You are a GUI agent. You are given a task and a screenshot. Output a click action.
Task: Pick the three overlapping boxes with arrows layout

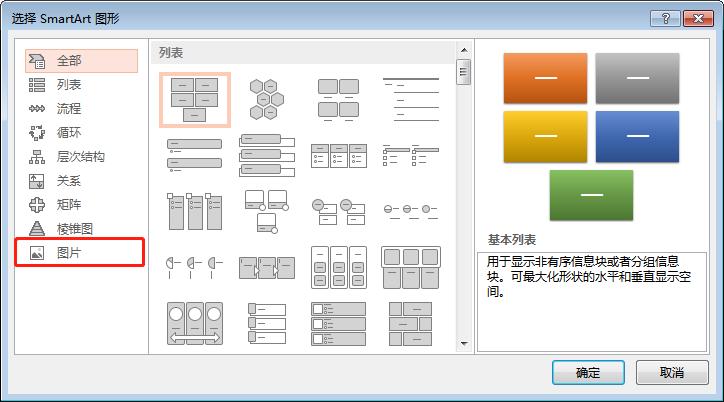click(x=266, y=268)
